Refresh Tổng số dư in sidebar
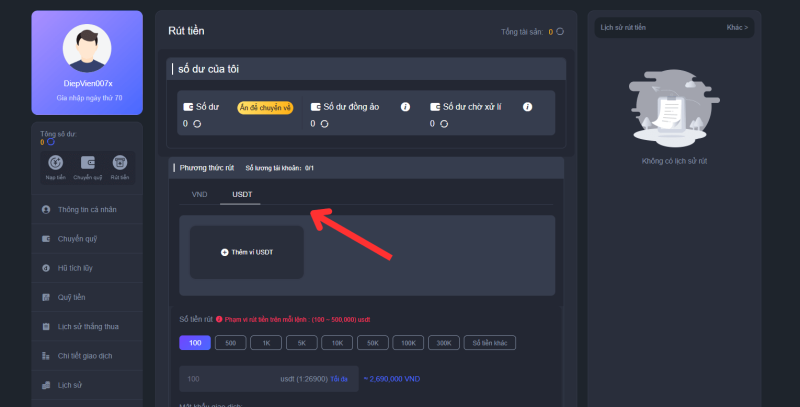 [51, 142]
